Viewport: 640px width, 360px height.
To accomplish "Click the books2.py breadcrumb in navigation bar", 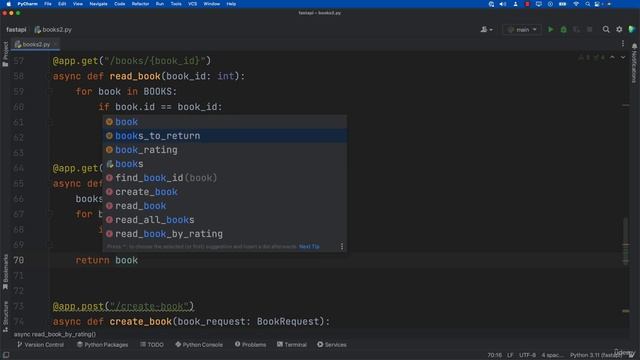I will tap(53, 29).
